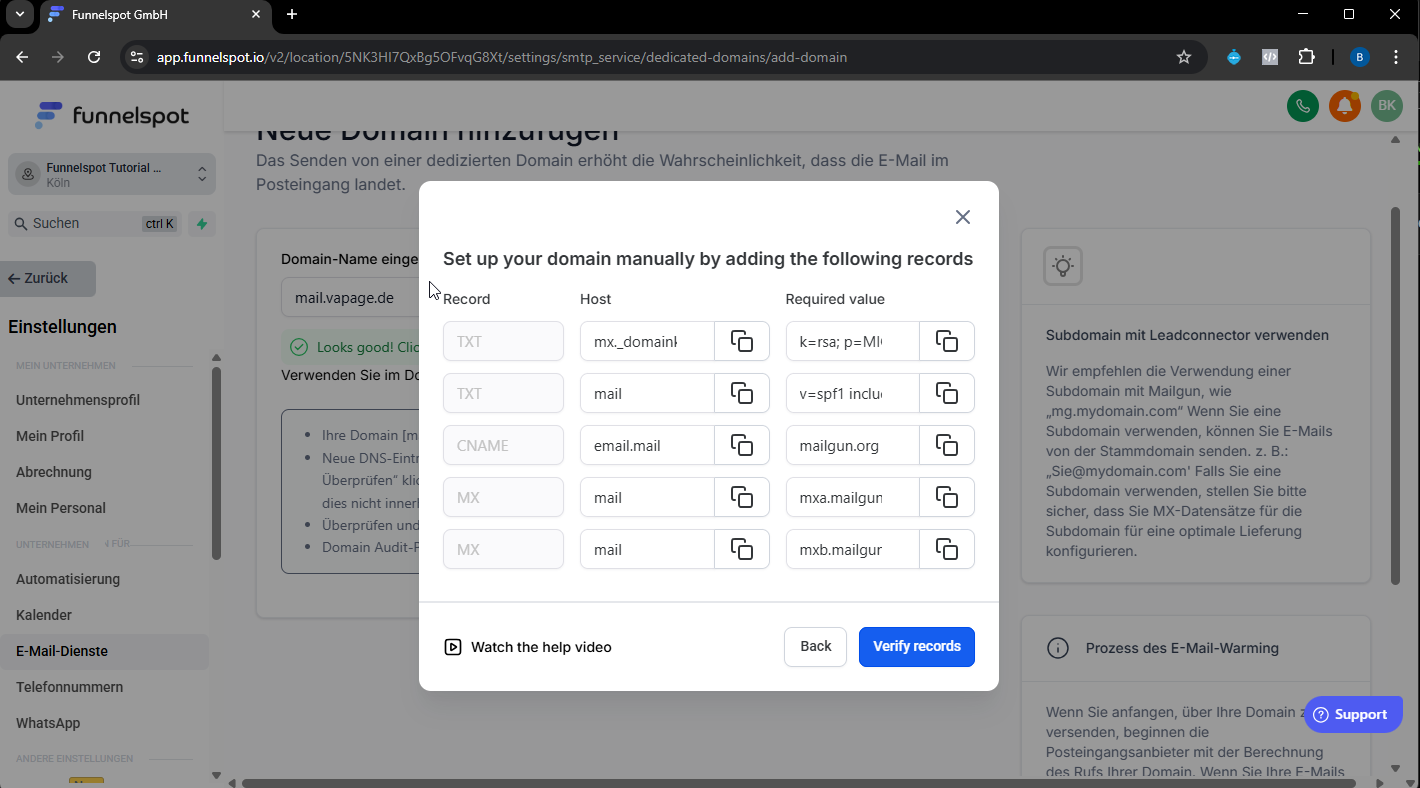The image size is (1420, 788).
Task: Copy the mxb.mailgun required value
Action: click(x=946, y=549)
